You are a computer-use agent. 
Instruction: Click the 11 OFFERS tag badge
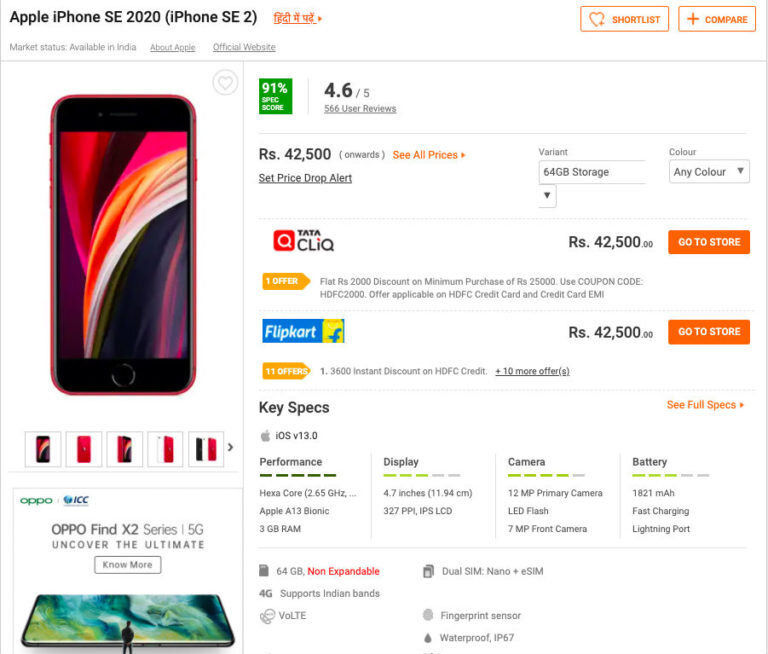(287, 371)
